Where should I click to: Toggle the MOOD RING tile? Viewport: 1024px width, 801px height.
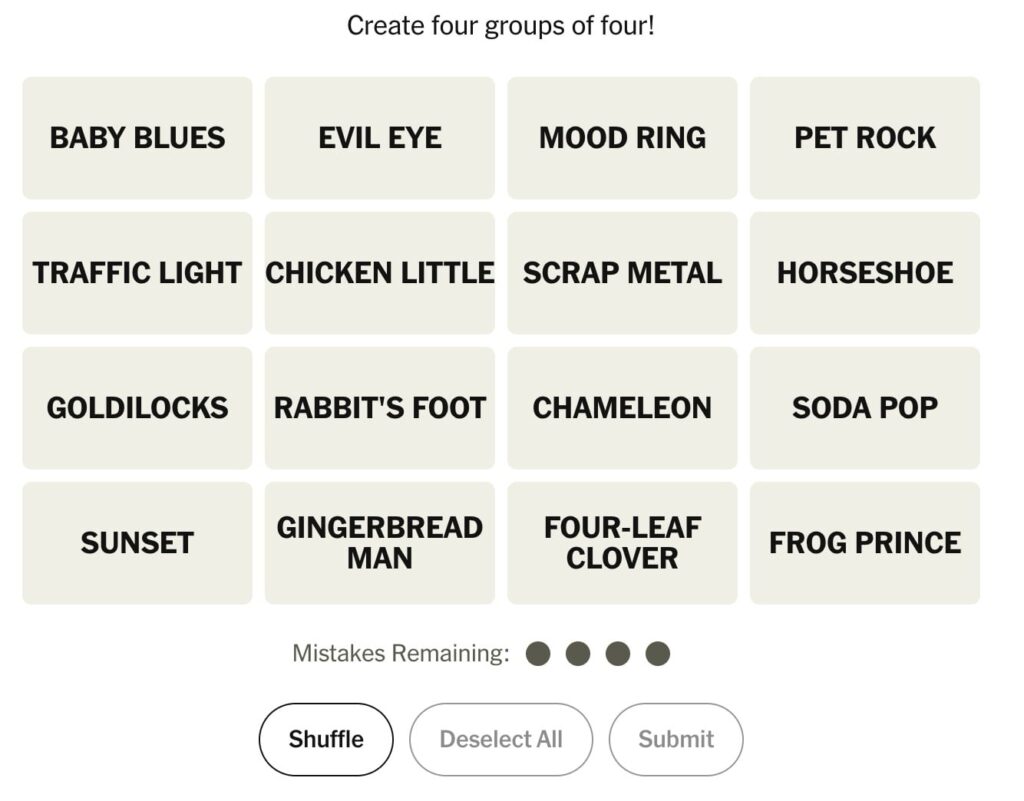pyautogui.click(x=622, y=138)
